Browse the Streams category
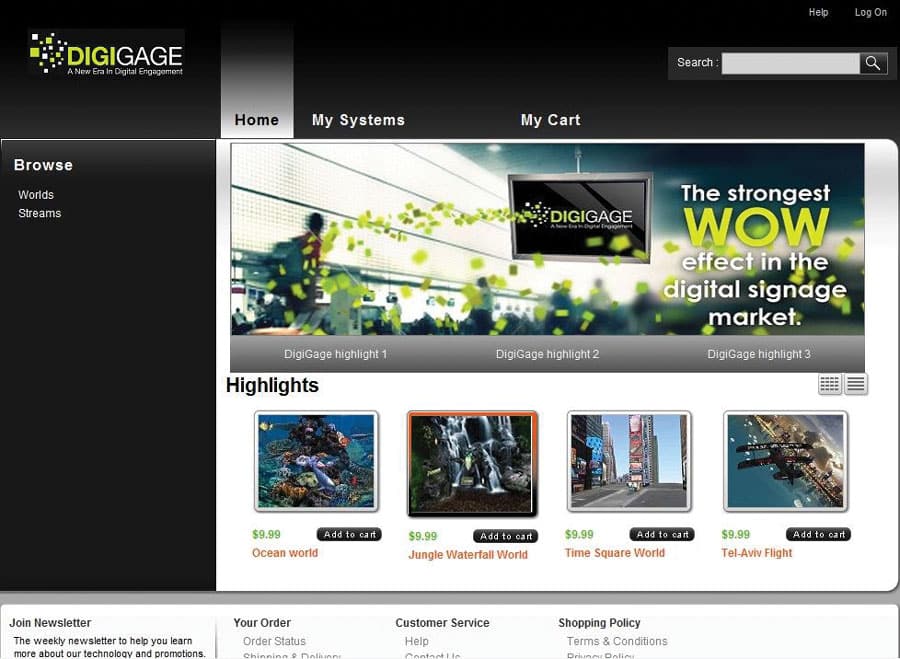The width and height of the screenshot is (900, 659). click(x=39, y=213)
